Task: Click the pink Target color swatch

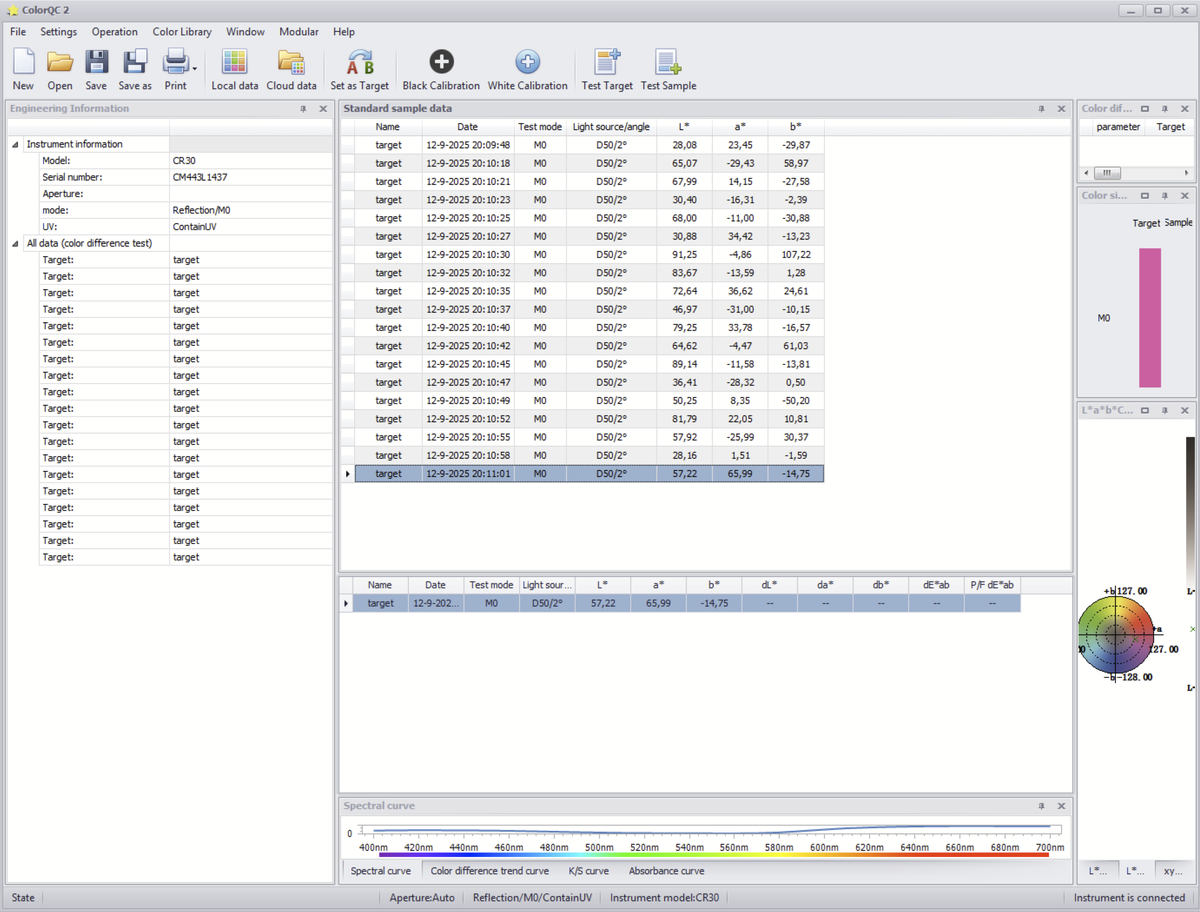Action: tap(1150, 318)
